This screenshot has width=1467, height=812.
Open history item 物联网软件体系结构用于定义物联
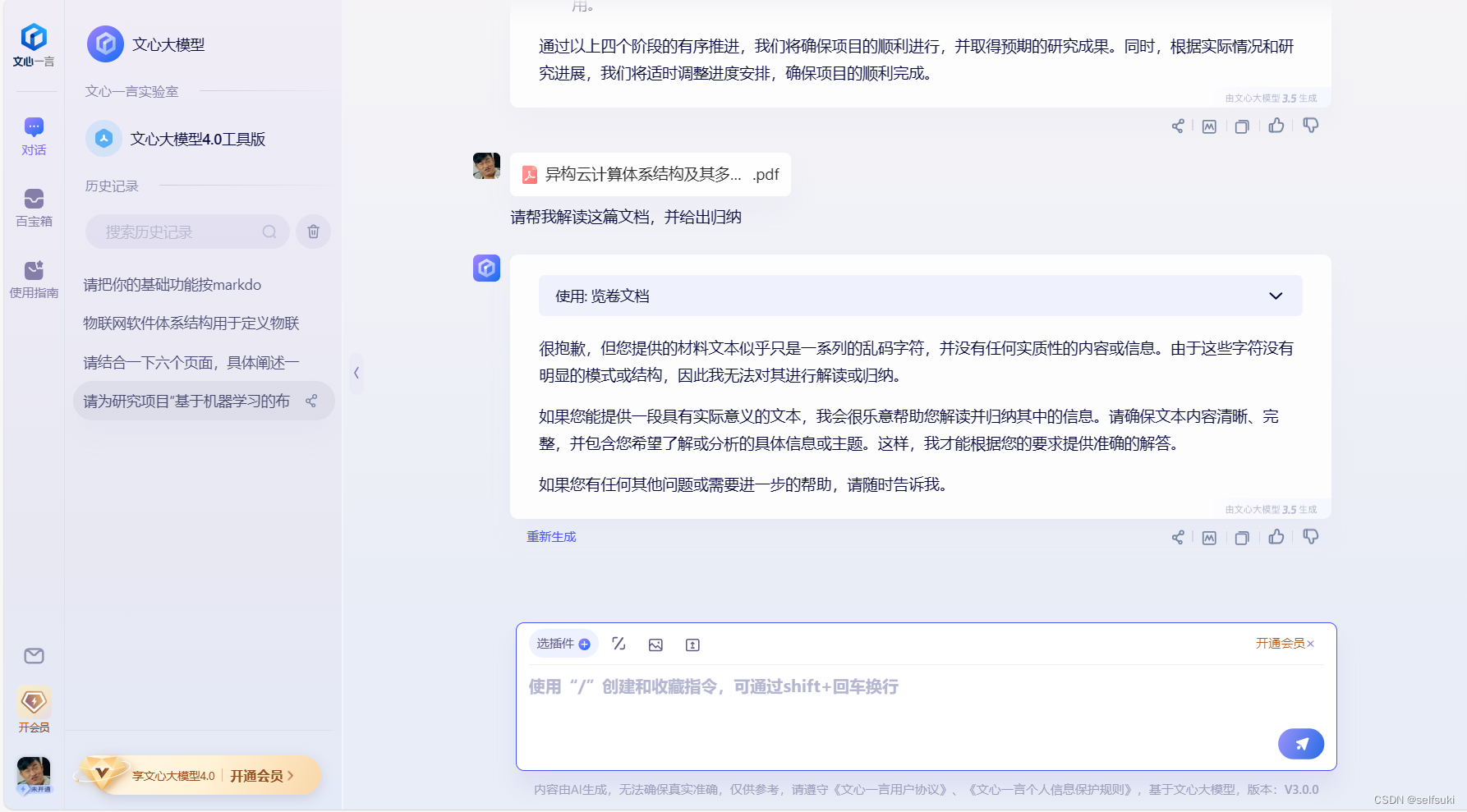(191, 323)
